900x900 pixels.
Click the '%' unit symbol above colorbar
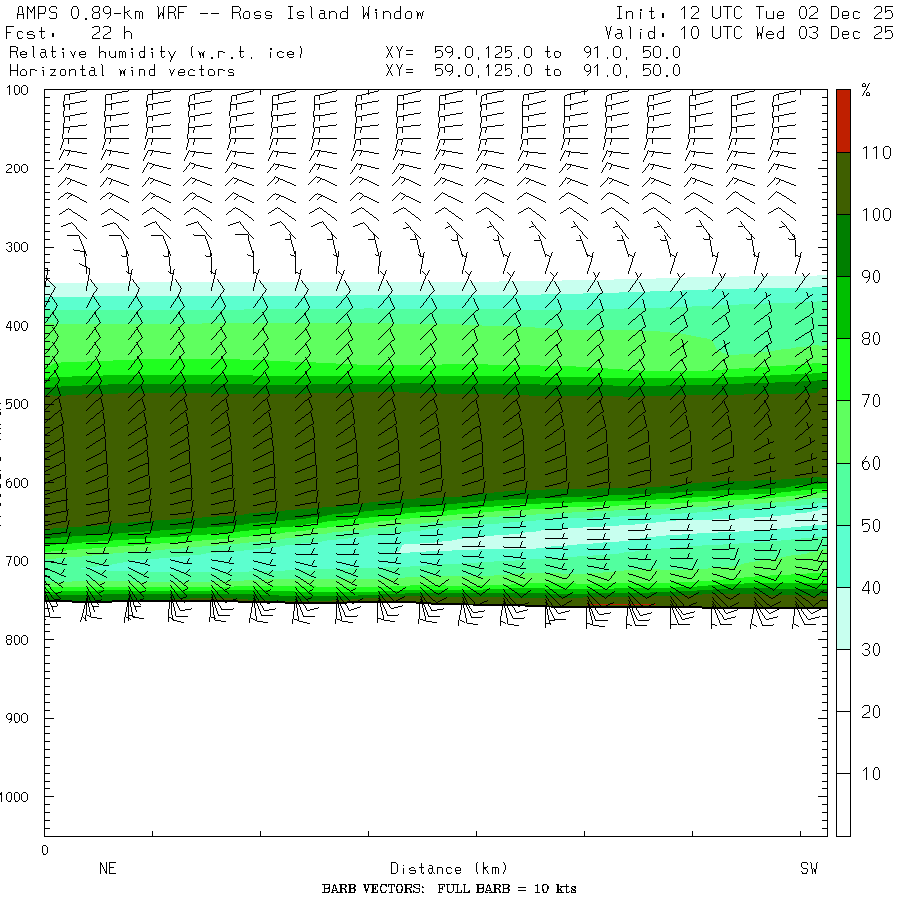(x=866, y=90)
